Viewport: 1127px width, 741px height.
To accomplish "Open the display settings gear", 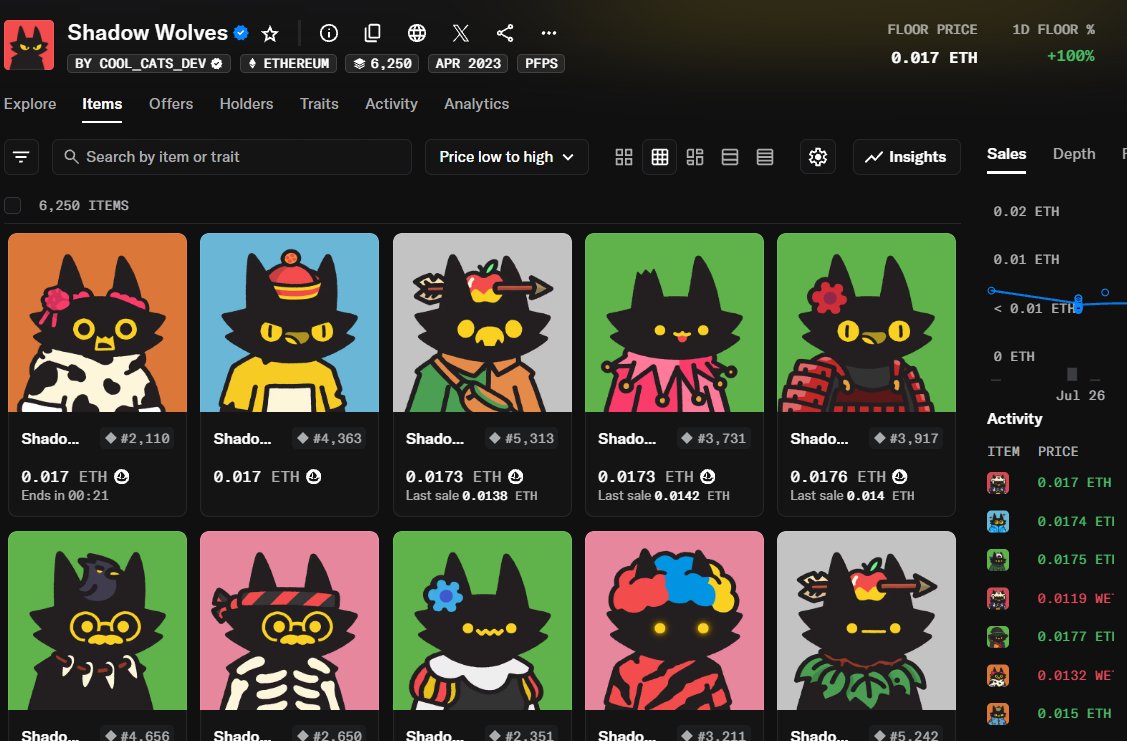I will pyautogui.click(x=818, y=157).
